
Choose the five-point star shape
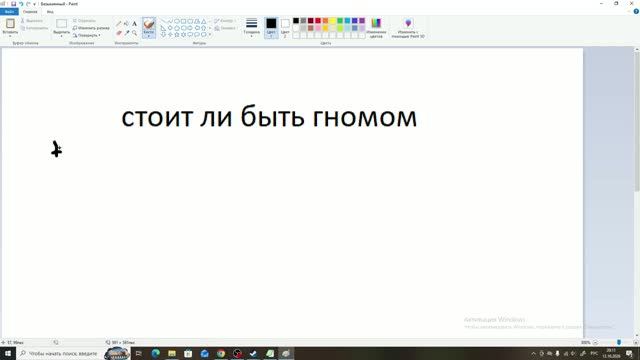(x=177, y=35)
